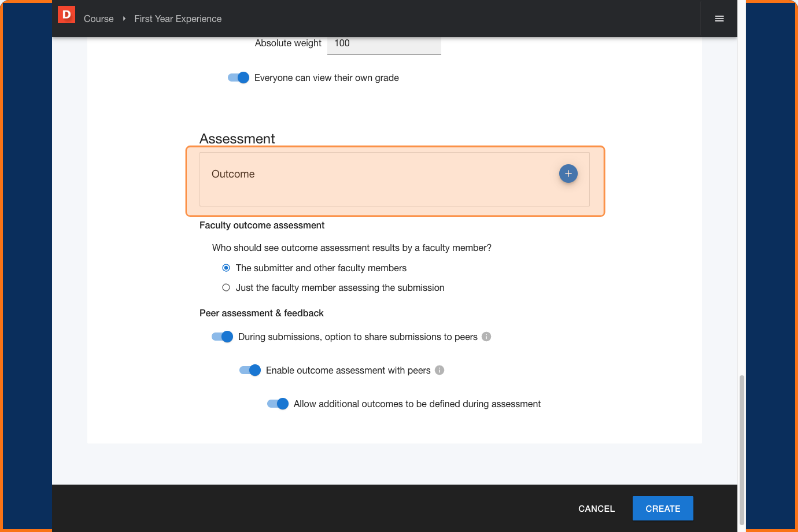Show info for sharing submissions to peers
Image resolution: width=798 pixels, height=532 pixels.
(x=486, y=337)
